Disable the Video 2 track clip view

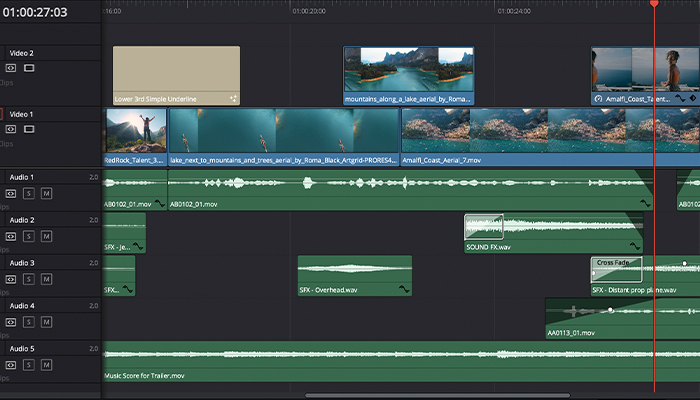click(x=29, y=68)
